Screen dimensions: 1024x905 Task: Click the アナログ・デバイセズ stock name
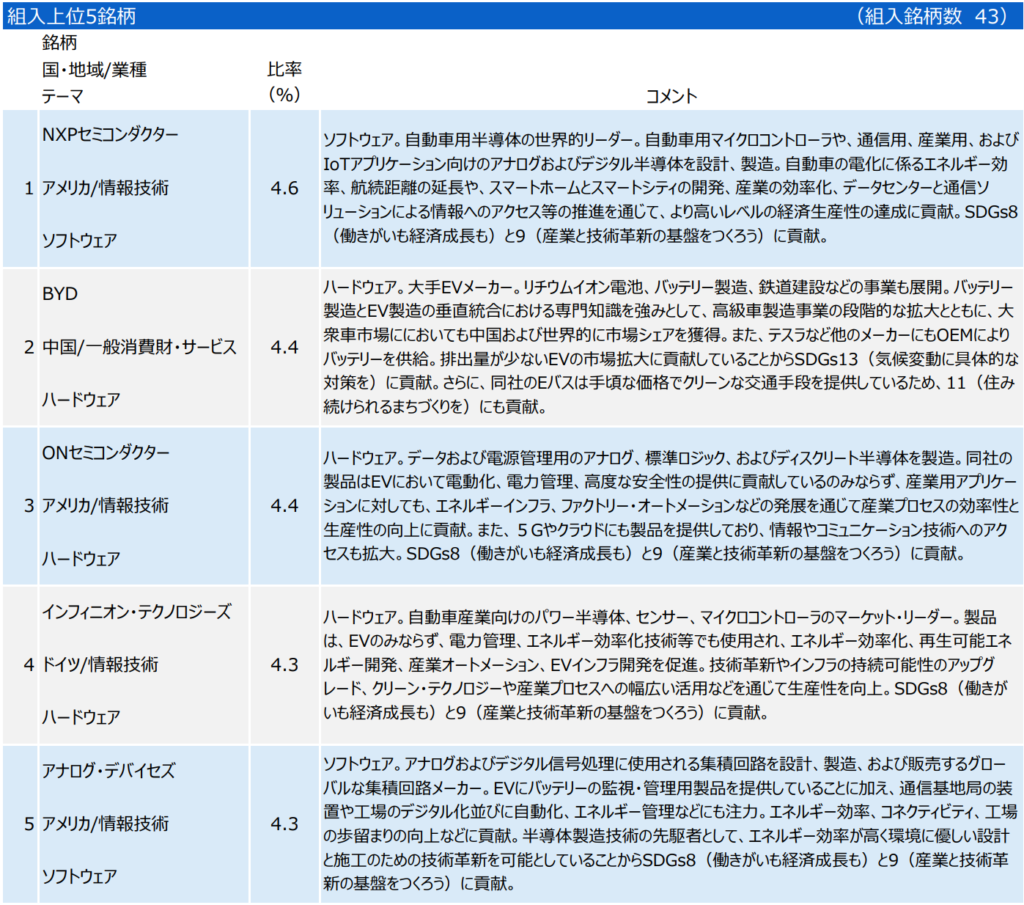coord(108,770)
